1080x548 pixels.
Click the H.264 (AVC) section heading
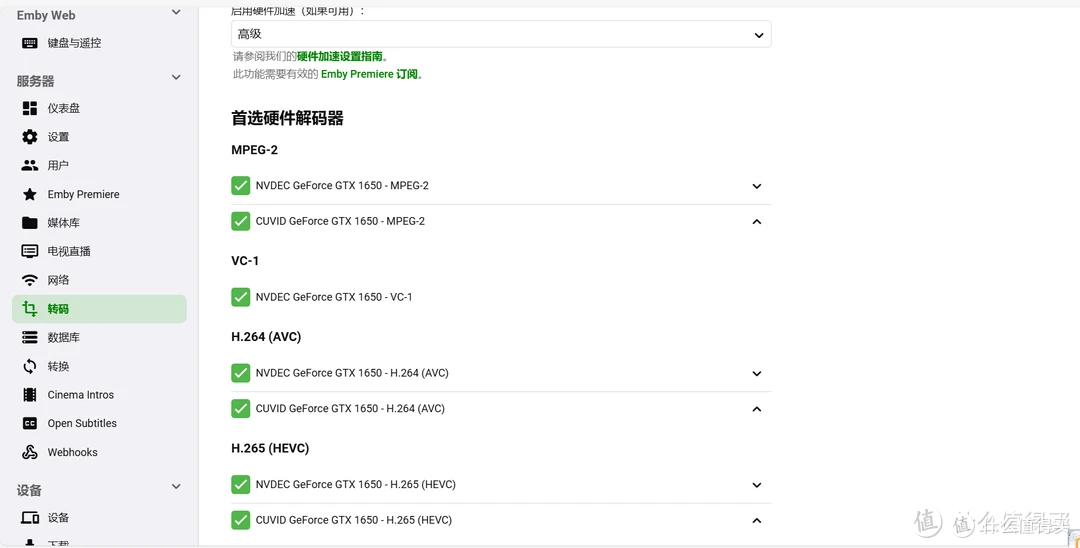coord(266,337)
